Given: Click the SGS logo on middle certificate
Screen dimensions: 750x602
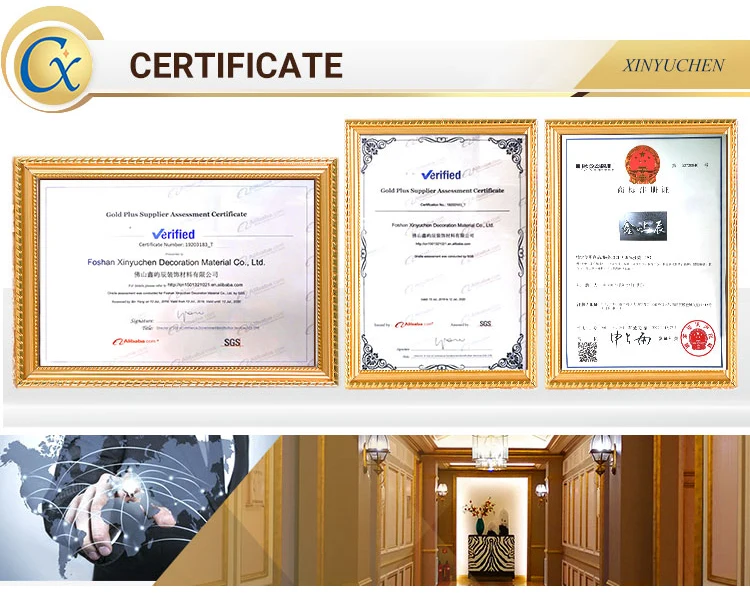Looking at the screenshot, I should (x=485, y=324).
